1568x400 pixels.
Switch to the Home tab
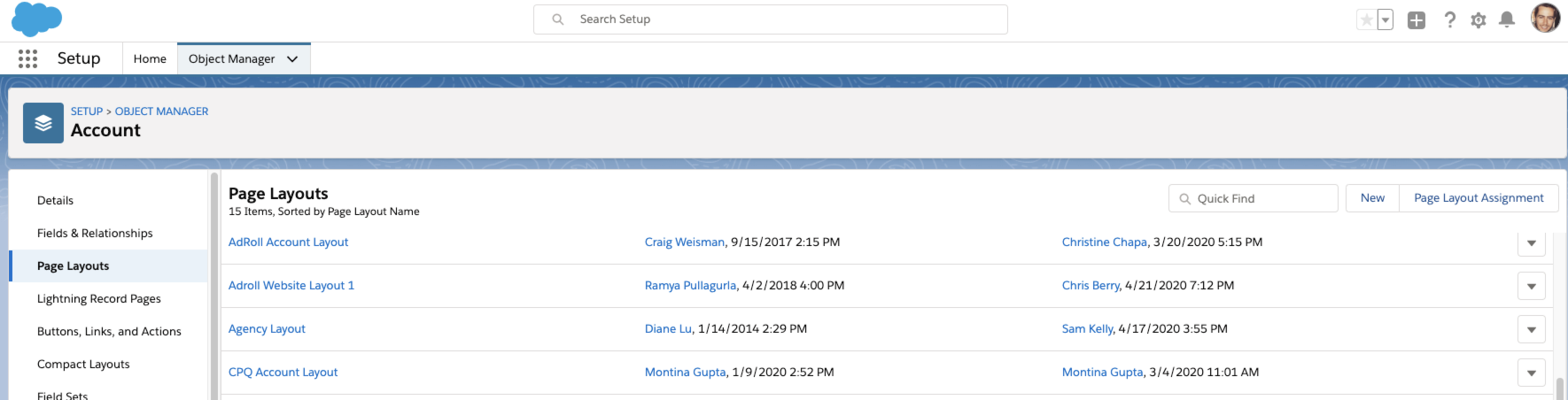coord(150,59)
